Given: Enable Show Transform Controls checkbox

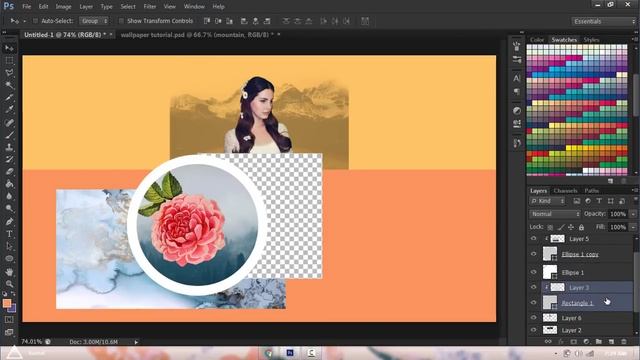Looking at the screenshot, I should (121, 20).
